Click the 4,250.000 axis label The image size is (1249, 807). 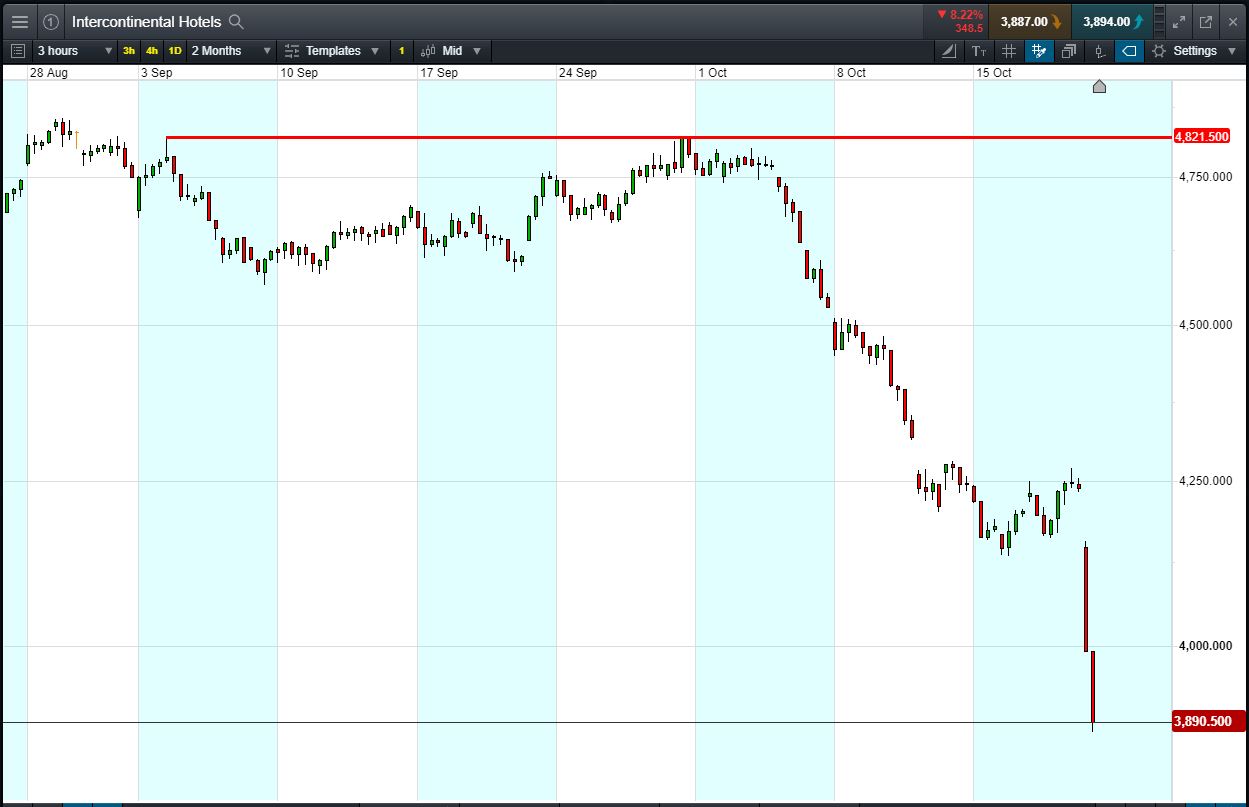(1205, 481)
